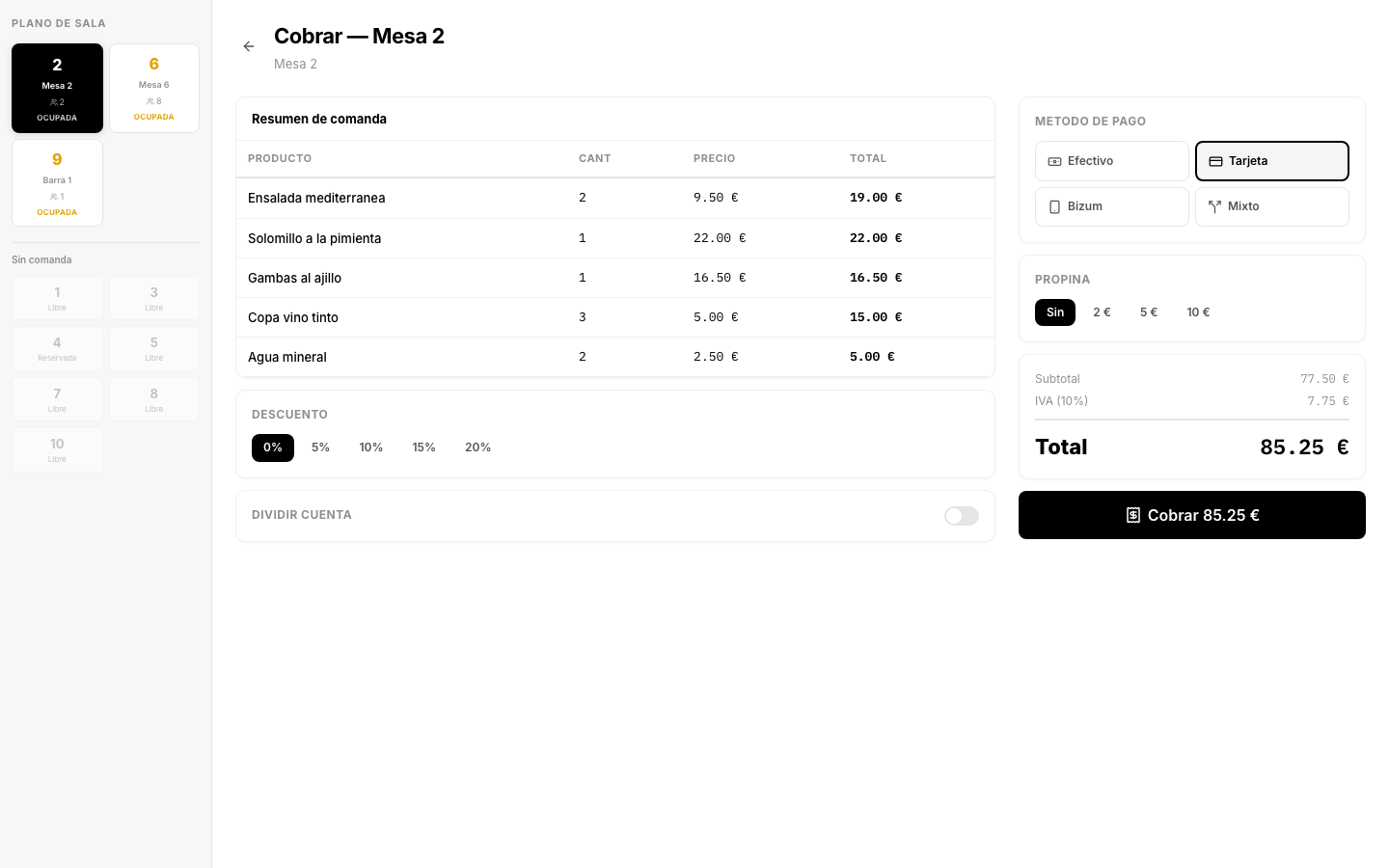Add a 10 € tip
The height and width of the screenshot is (868, 1389).
(1198, 312)
